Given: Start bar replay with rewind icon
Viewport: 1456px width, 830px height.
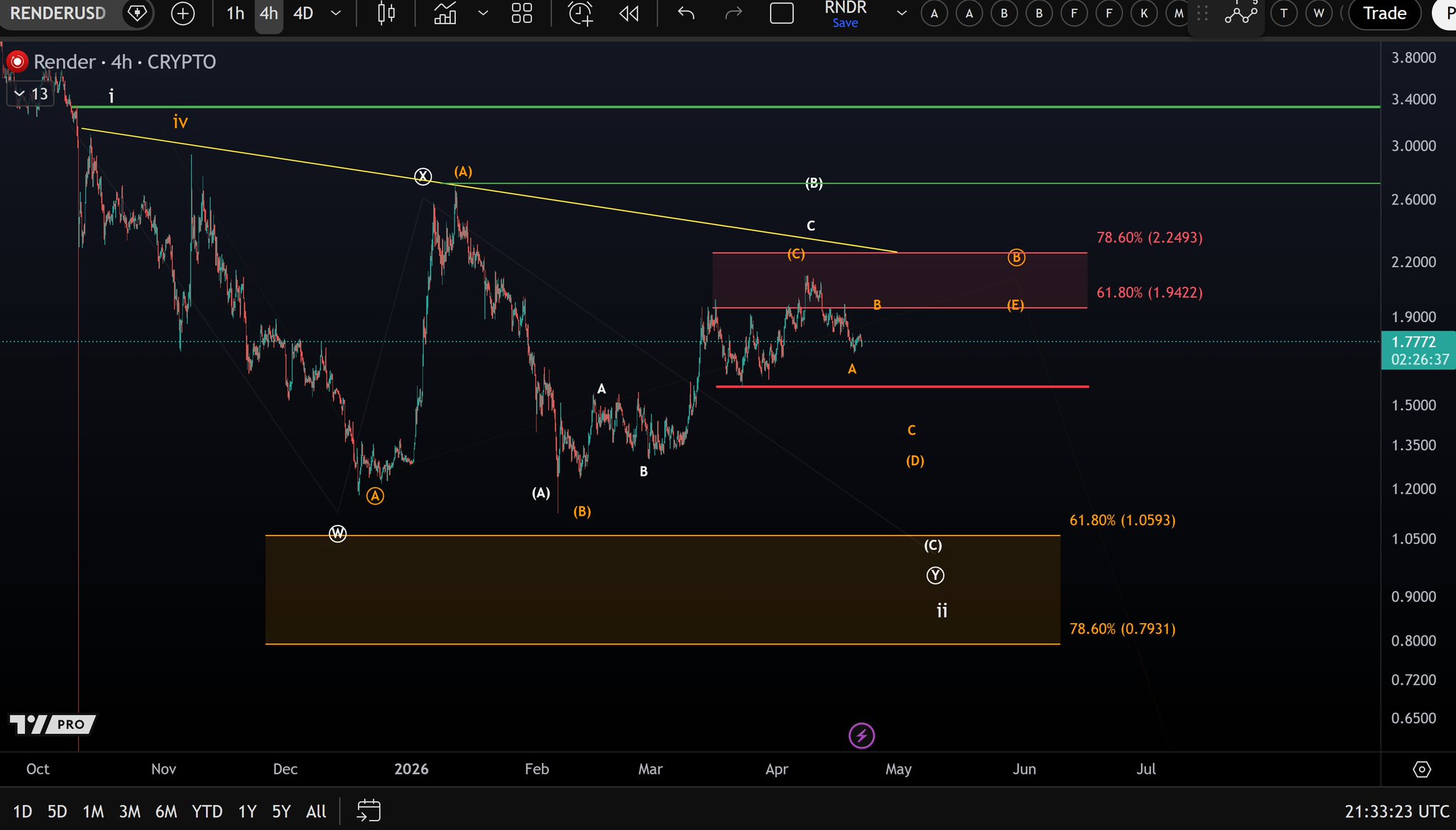Looking at the screenshot, I should (629, 14).
